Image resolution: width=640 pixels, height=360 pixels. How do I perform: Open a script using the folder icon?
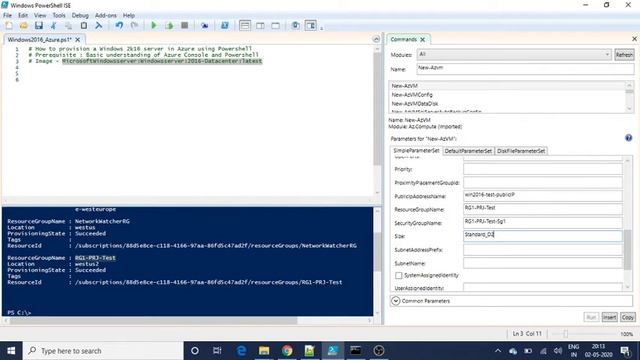click(24, 26)
